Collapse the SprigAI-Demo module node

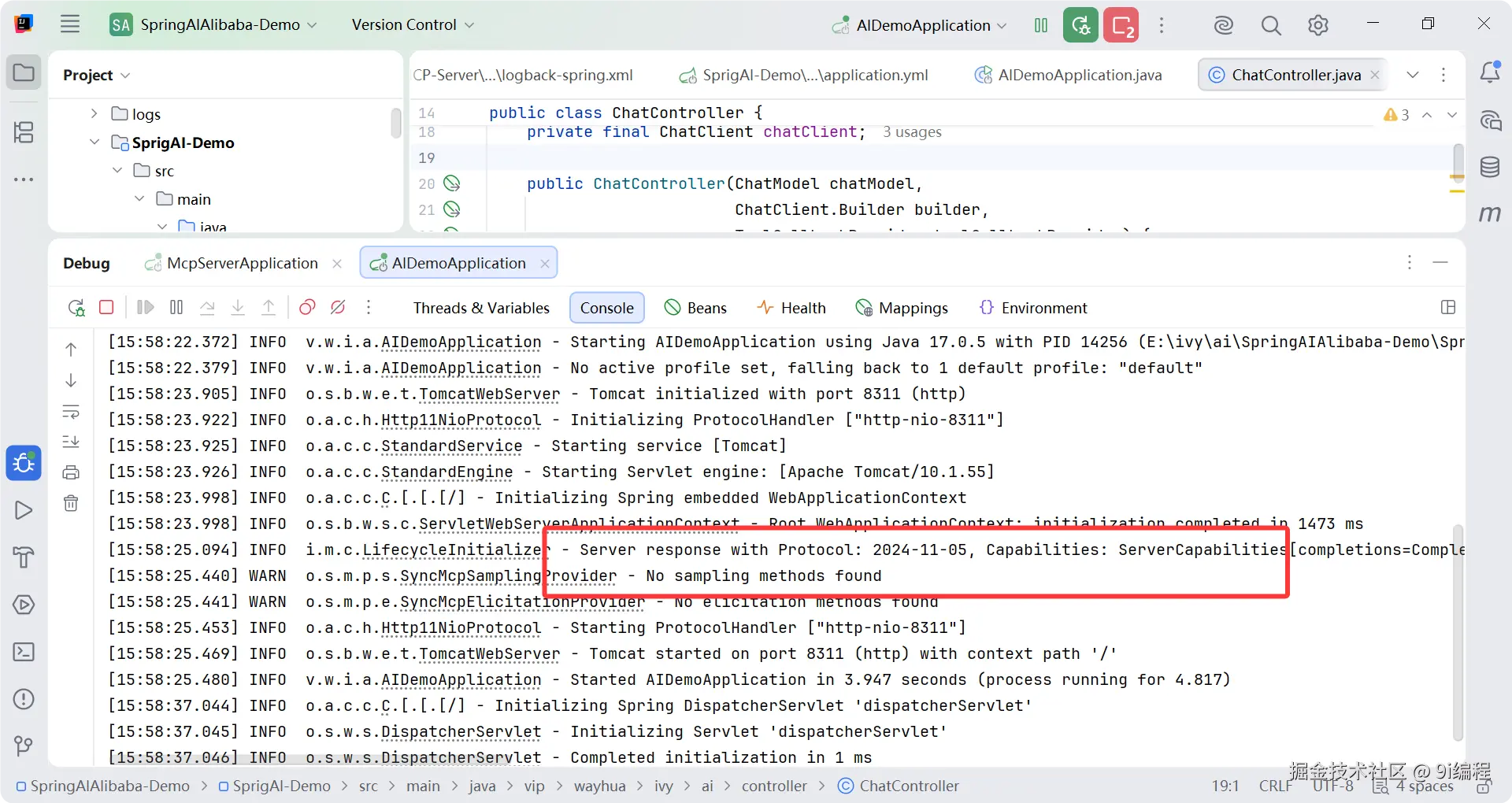coord(94,142)
